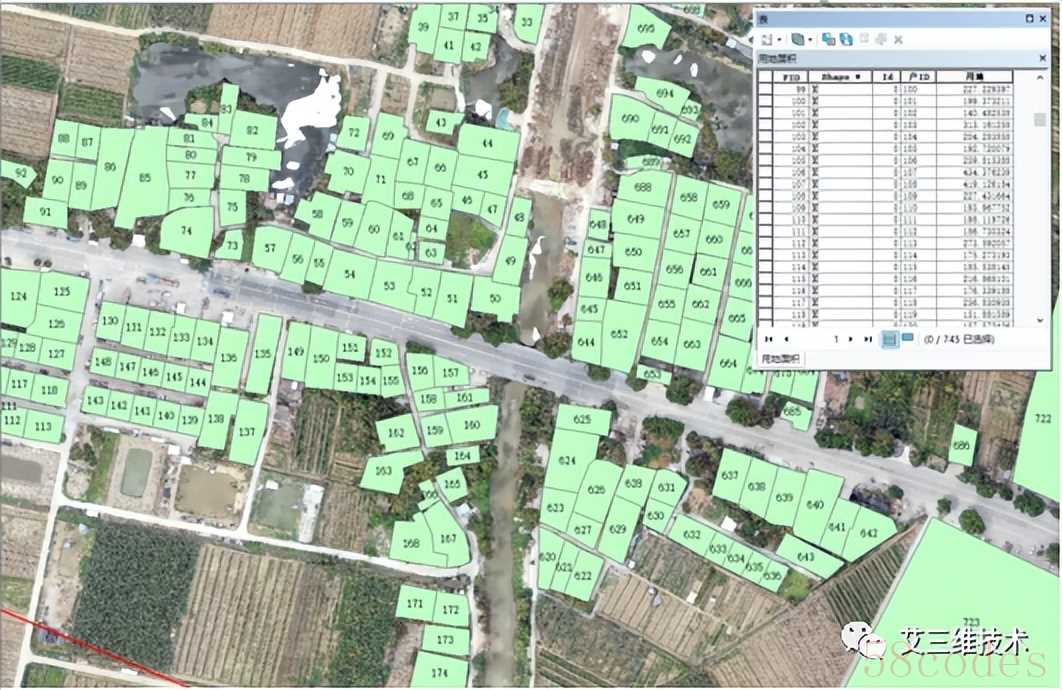
Task: Expand the Related Tables dropdown arrow
Action: click(x=810, y=39)
